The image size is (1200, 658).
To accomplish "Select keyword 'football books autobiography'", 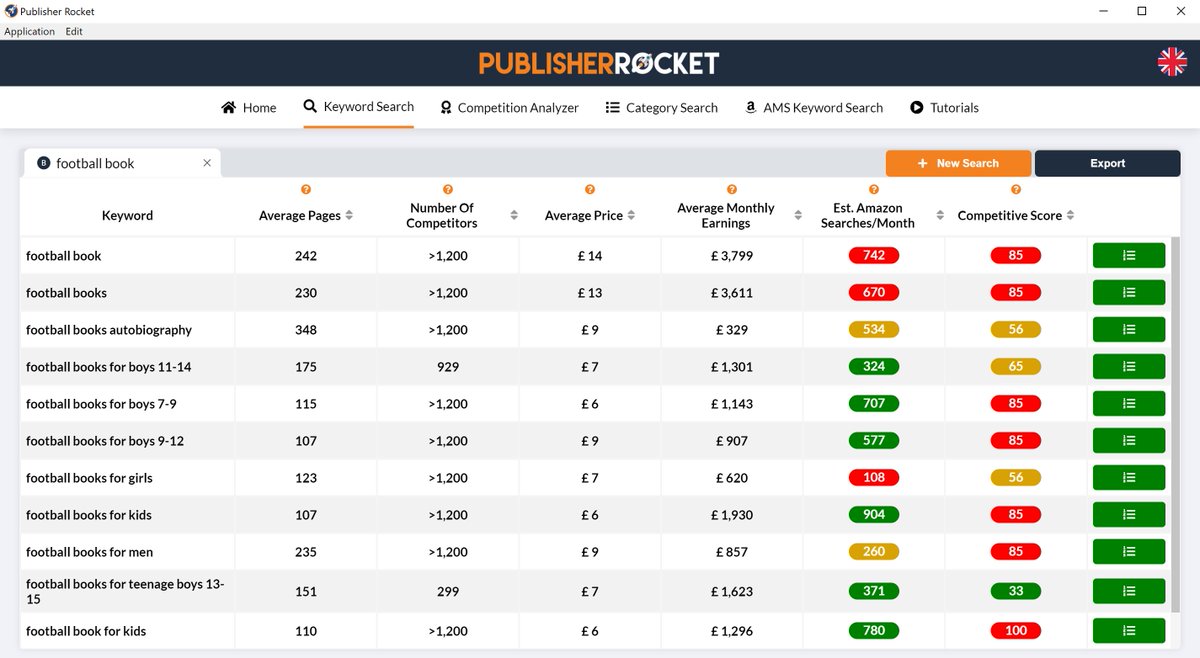I will pyautogui.click(x=109, y=330).
